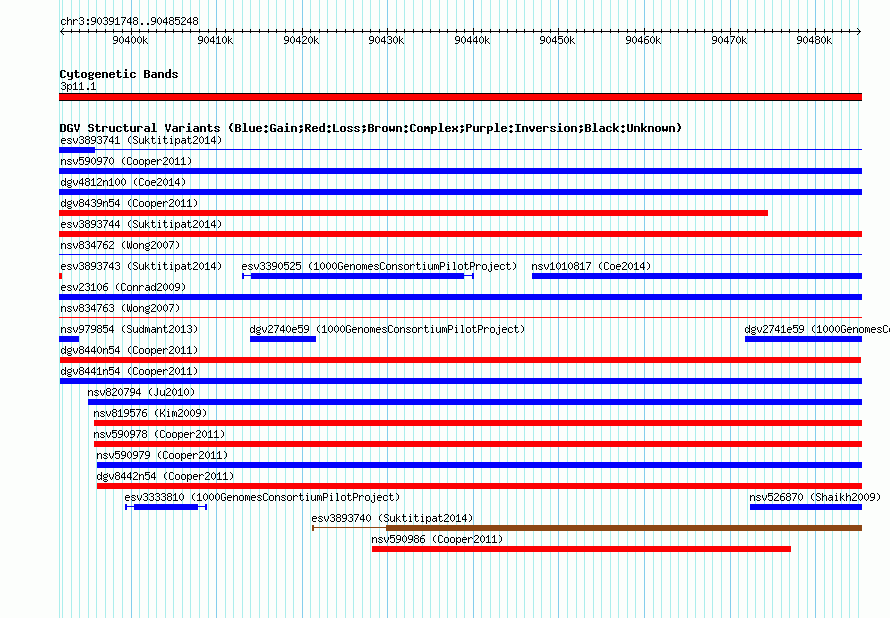Click the 90480k ruler position
Viewport: 890px width, 618px height.
point(814,40)
